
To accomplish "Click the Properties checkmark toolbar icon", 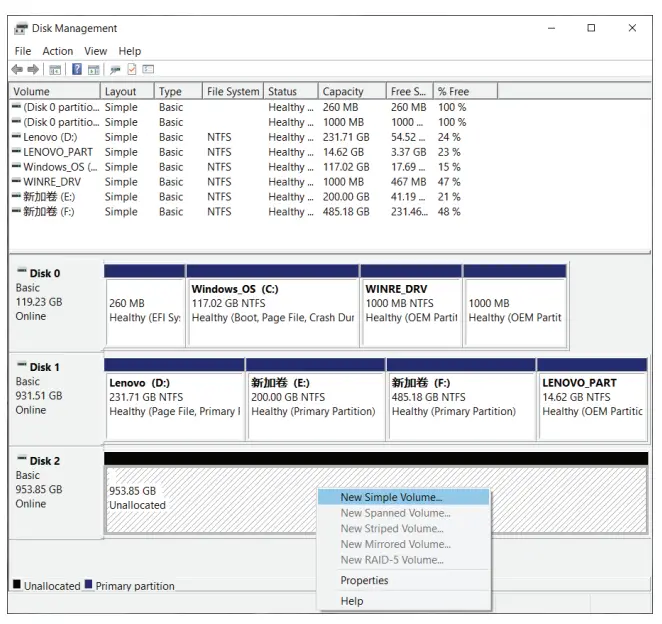I will [x=132, y=69].
